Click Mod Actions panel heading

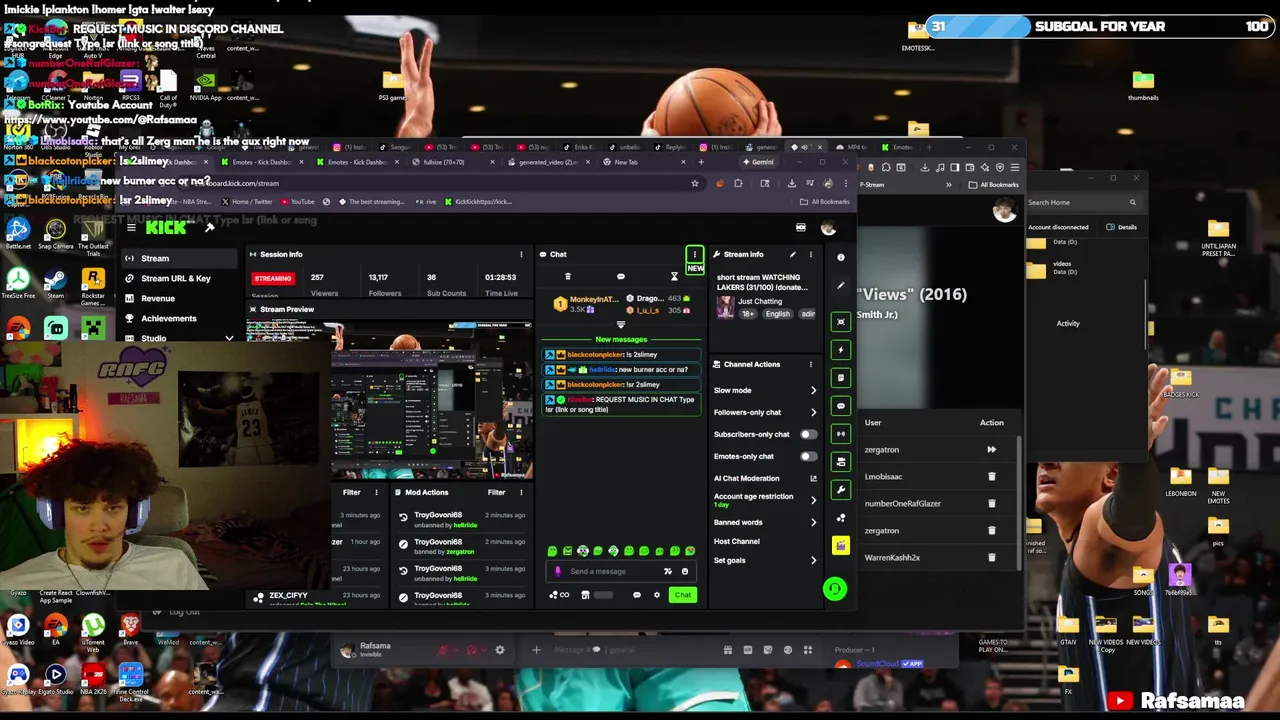point(427,492)
